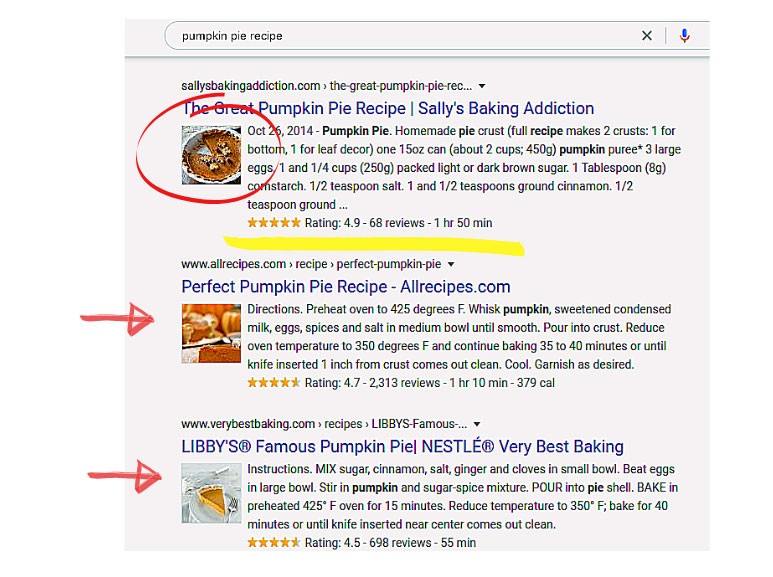The width and height of the screenshot is (773, 577).
Task: Expand the dropdown arrow beside the allrecipes.com URL
Action: tap(451, 265)
